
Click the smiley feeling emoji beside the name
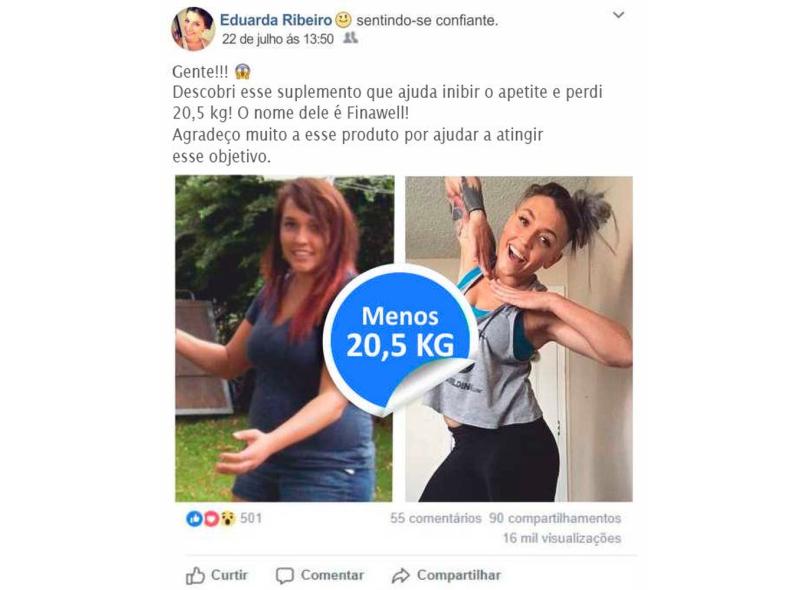click(344, 20)
